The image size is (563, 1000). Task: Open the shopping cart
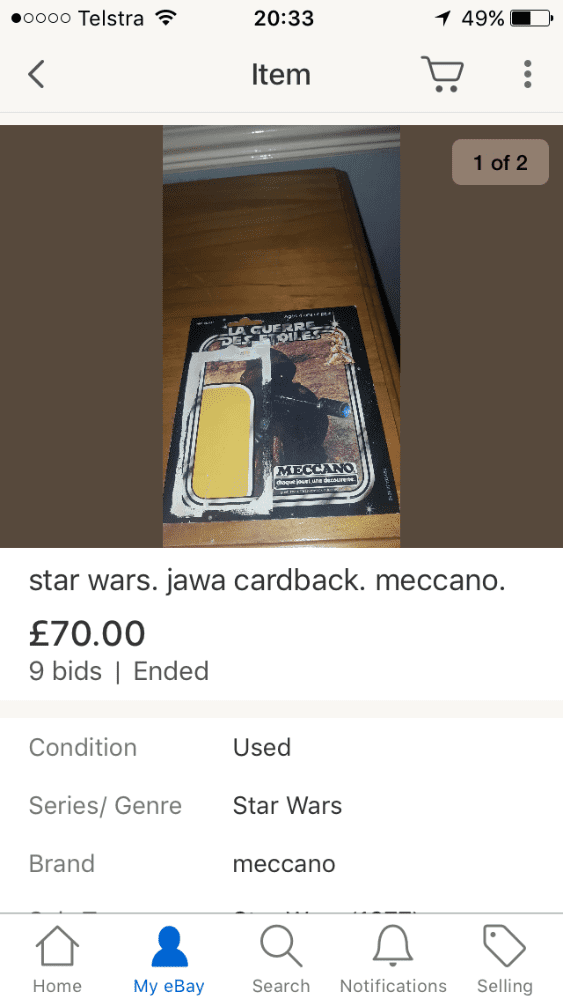[442, 74]
